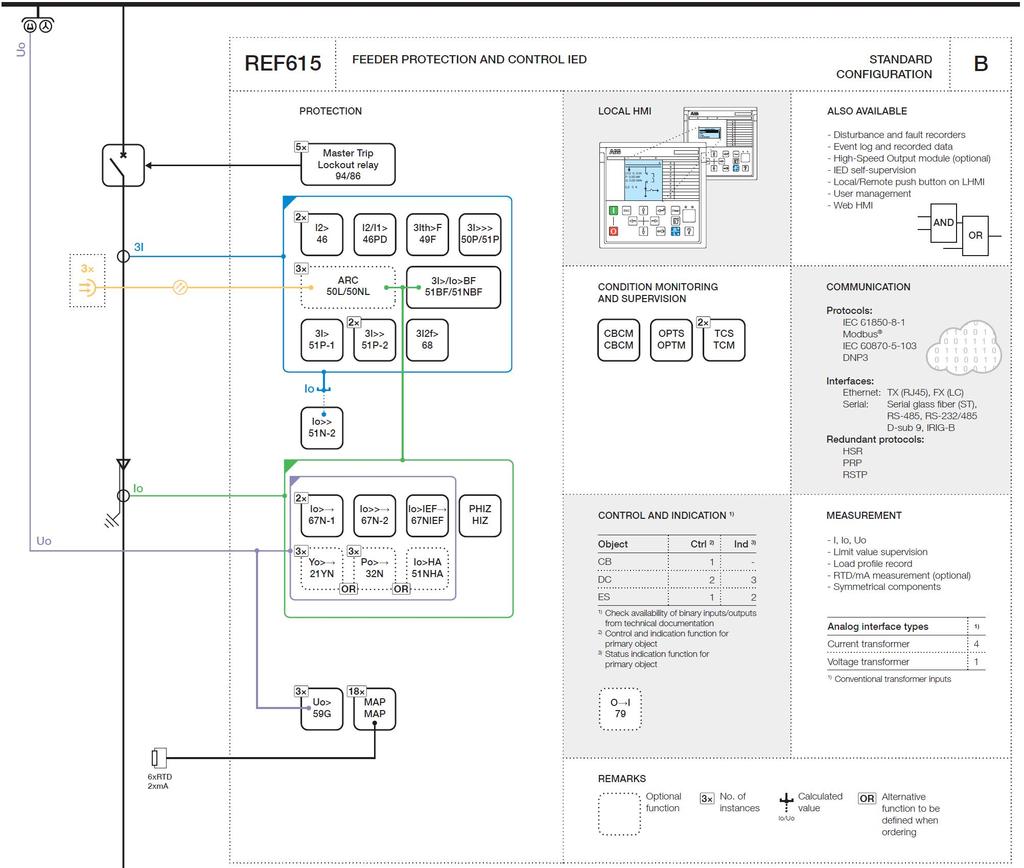This screenshot has width=1024, height=868.
Task: Select the COMMUNICATION section heading
Action: (x=868, y=287)
